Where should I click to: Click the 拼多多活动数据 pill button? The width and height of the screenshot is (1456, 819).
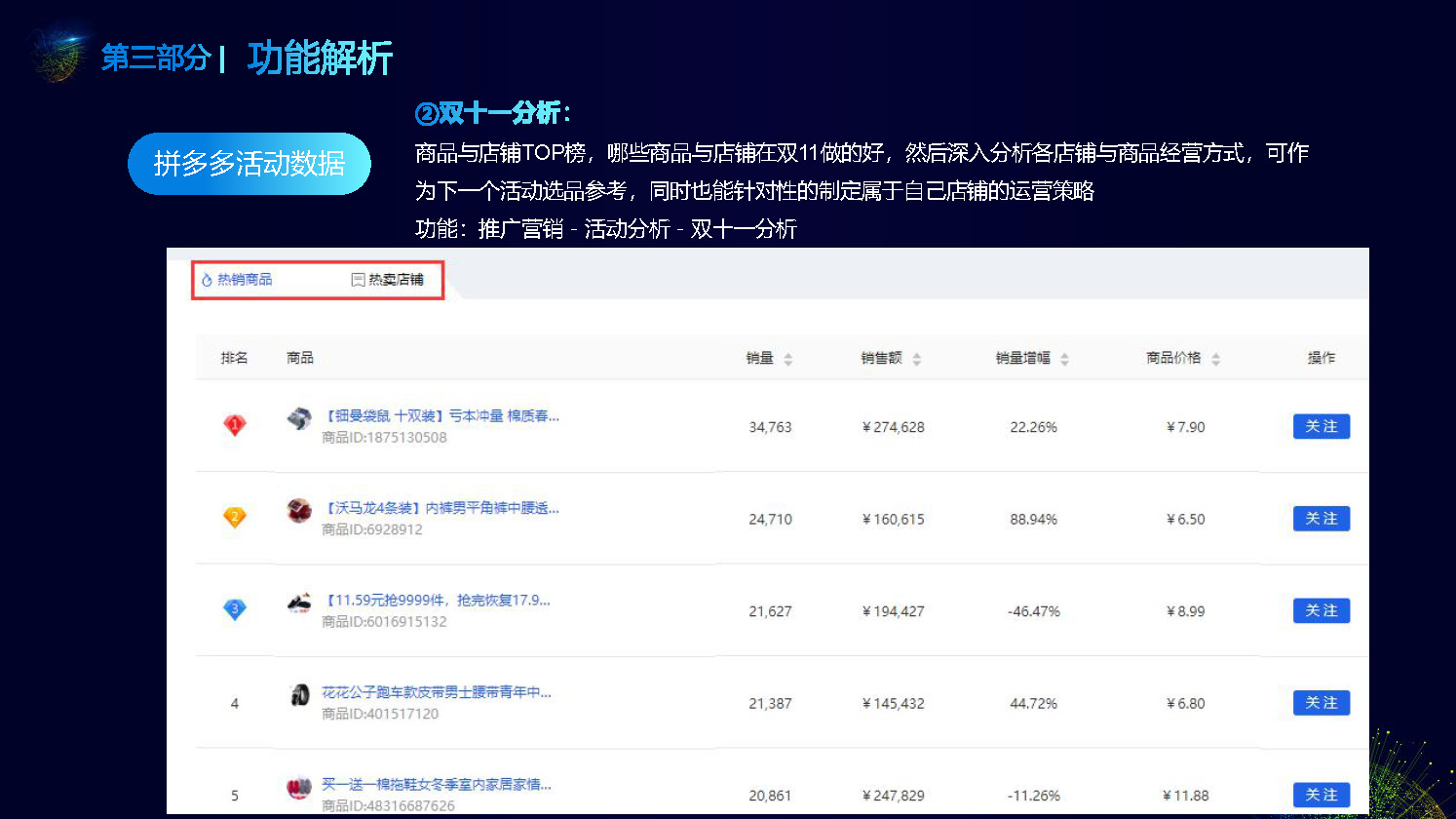[249, 164]
